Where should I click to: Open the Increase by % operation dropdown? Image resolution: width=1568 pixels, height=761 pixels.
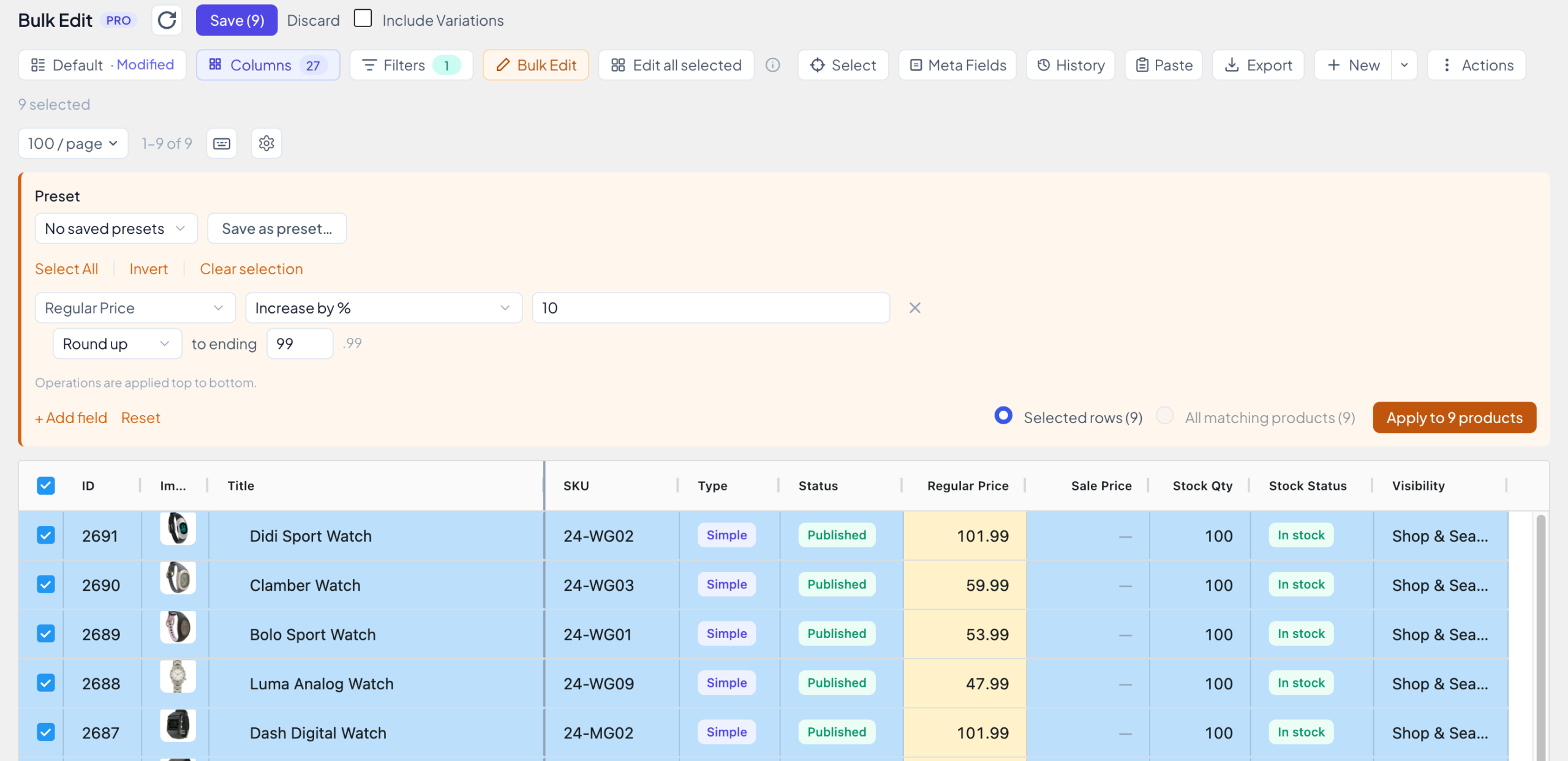pos(383,308)
